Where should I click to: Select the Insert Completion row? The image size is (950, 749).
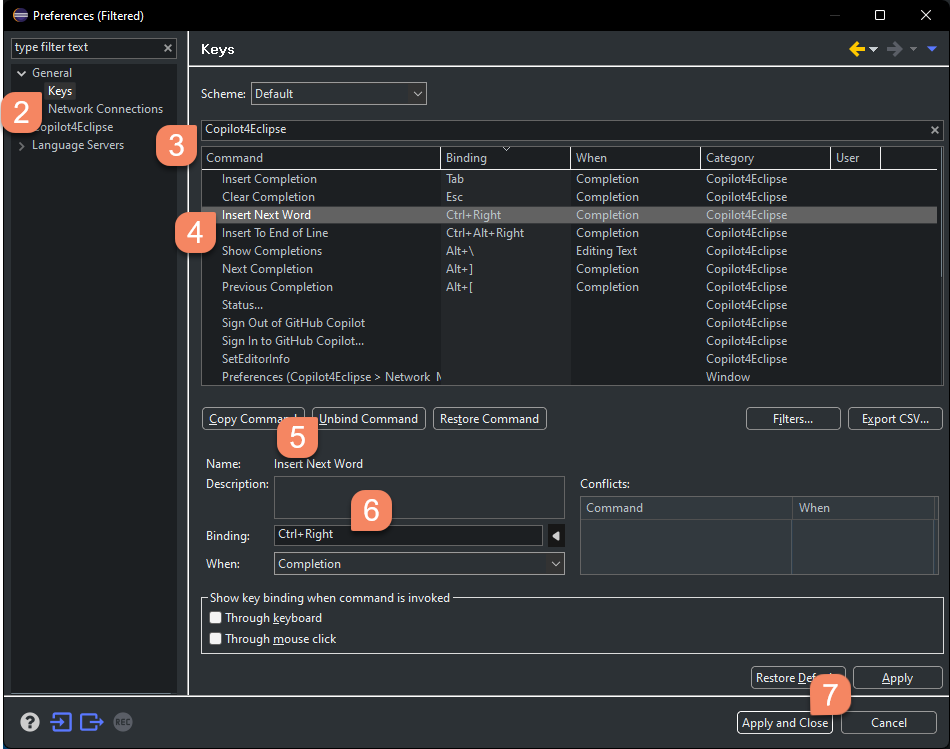pos(569,179)
